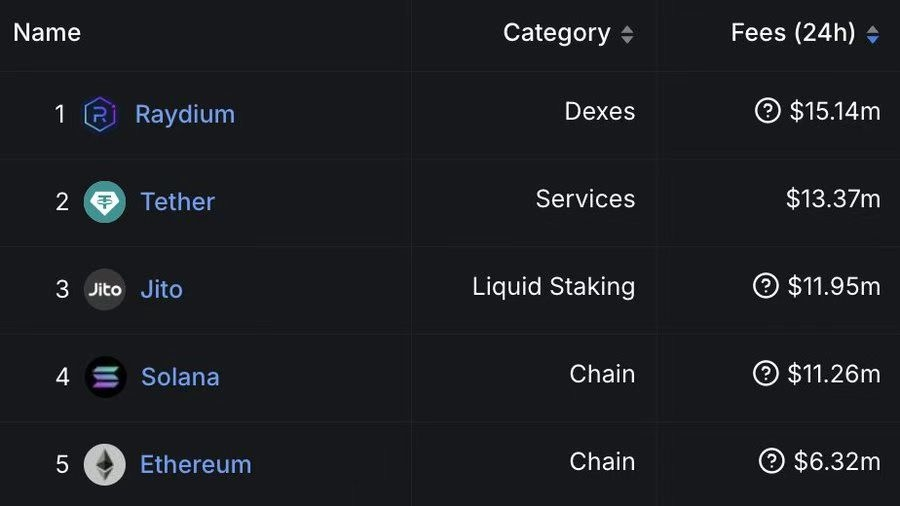Click the Raydium hexagon logo icon
Viewport: 900px width, 506px height.
tap(100, 114)
